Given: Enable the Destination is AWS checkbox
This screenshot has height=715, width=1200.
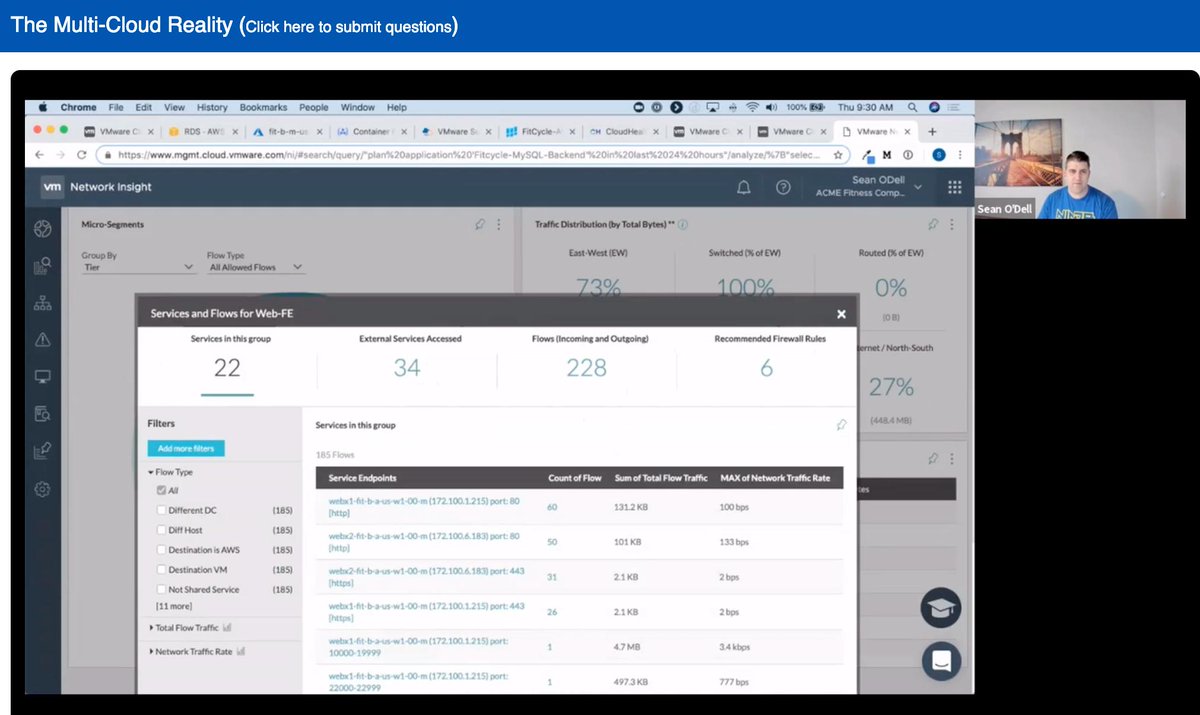Looking at the screenshot, I should [161, 550].
